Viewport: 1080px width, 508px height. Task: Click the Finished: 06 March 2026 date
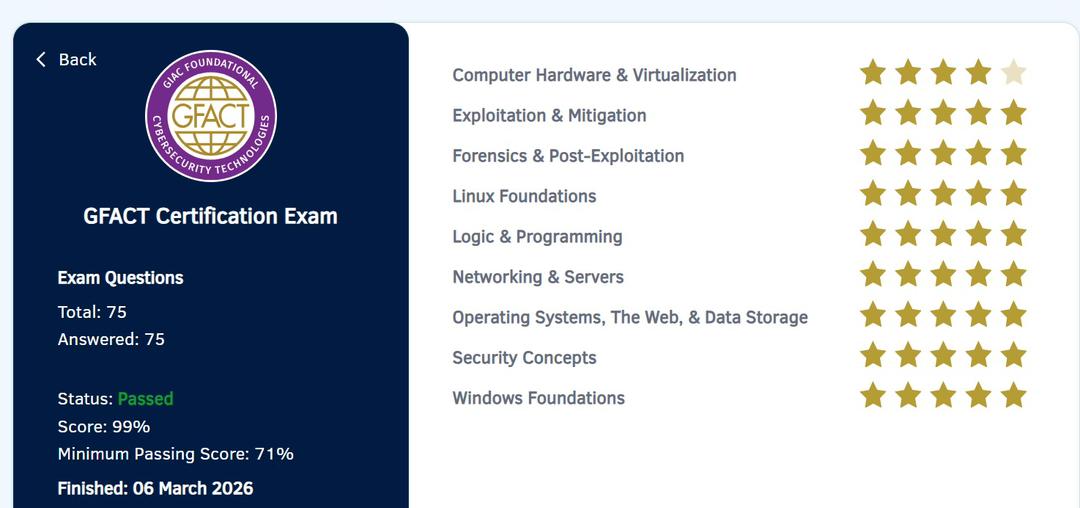[156, 489]
